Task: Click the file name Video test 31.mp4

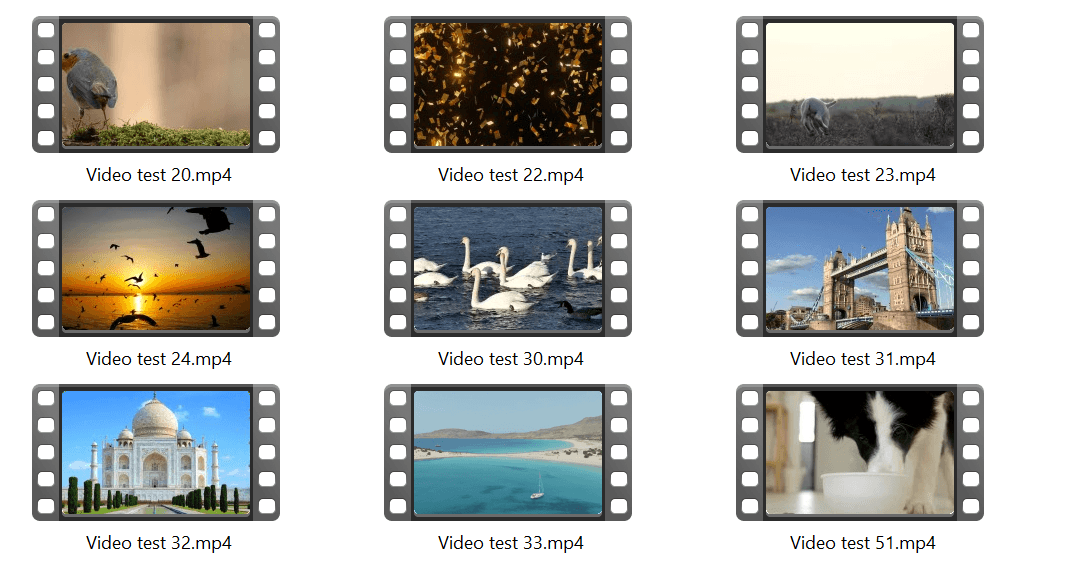Action: click(x=863, y=359)
